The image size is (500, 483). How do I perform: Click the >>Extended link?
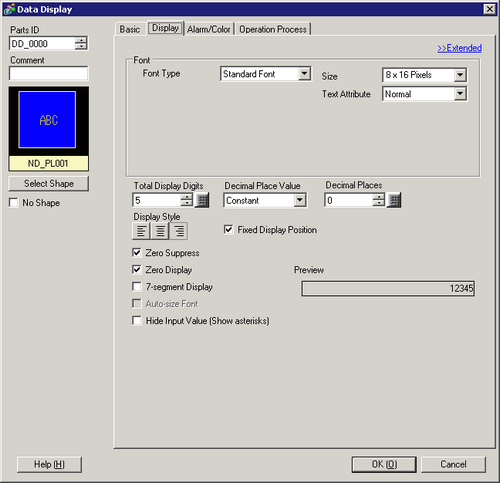point(459,48)
